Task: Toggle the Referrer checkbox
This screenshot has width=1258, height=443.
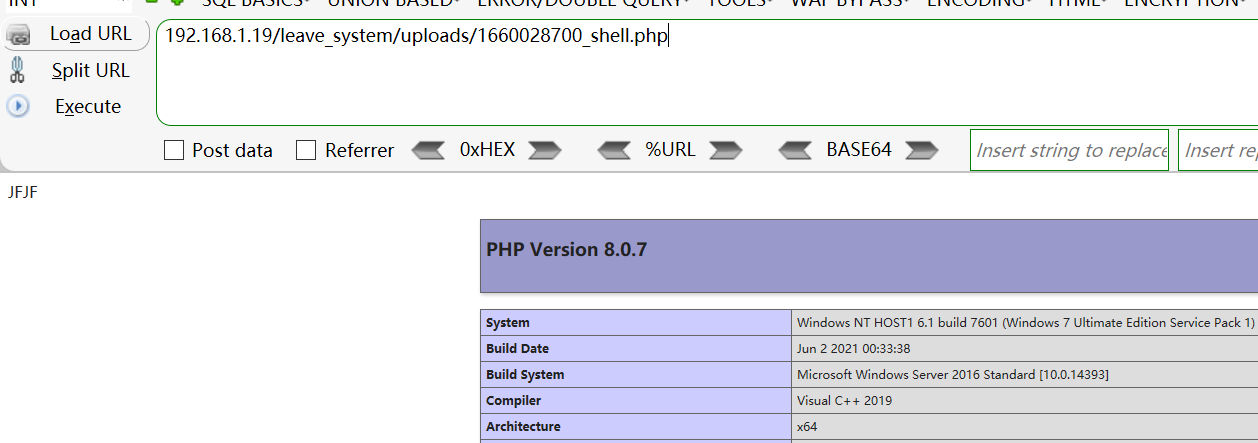Action: click(306, 150)
